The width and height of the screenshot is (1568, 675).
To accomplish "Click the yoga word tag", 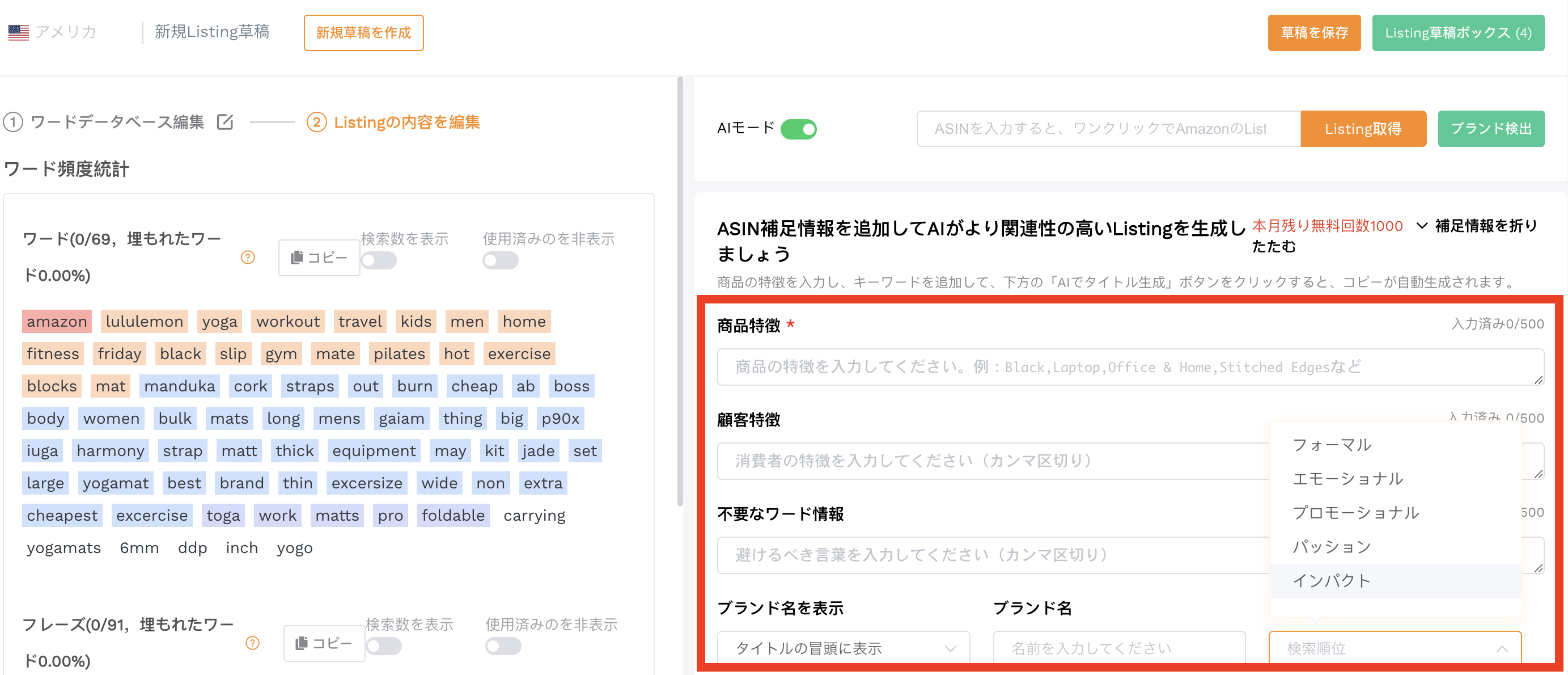I will click(220, 322).
